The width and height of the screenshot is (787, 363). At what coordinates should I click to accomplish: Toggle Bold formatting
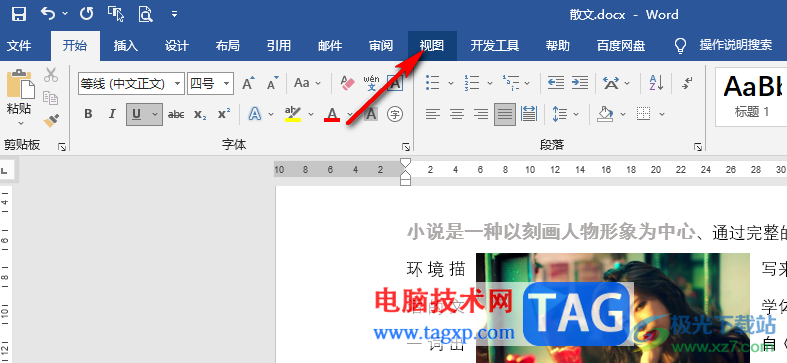pos(88,114)
